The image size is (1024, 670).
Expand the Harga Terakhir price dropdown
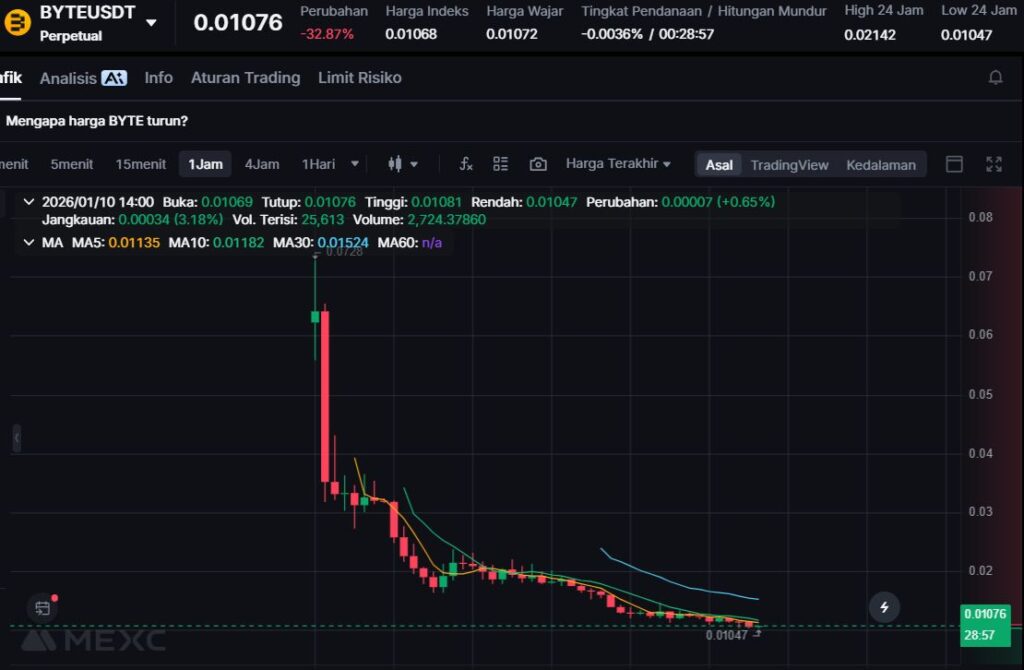(x=618, y=164)
